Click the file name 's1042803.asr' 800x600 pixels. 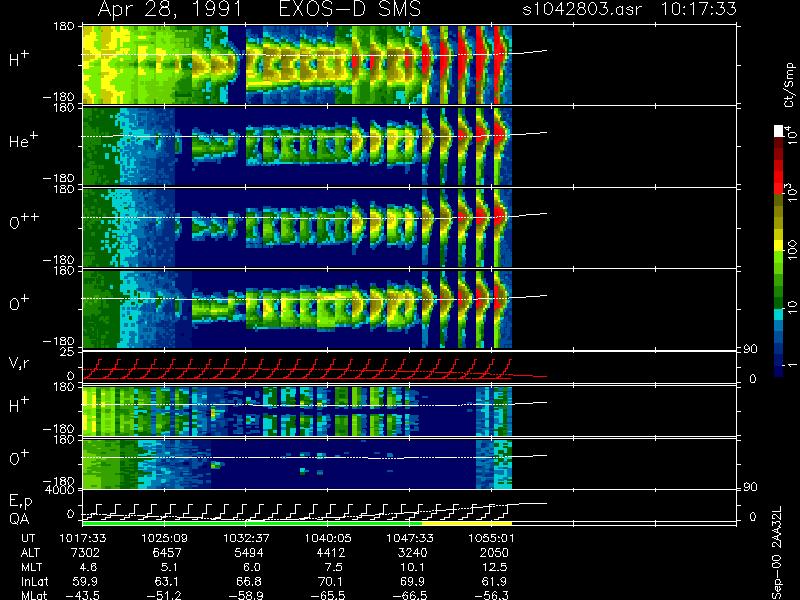pos(582,9)
